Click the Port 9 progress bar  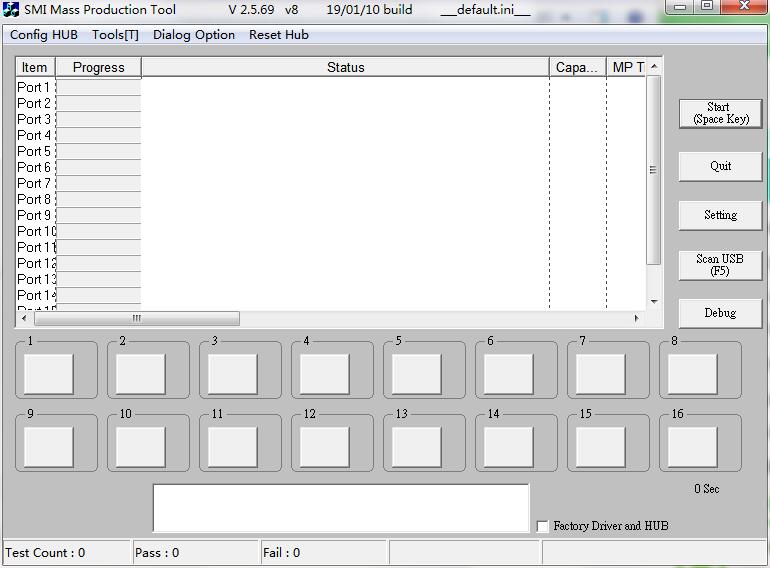(99, 215)
